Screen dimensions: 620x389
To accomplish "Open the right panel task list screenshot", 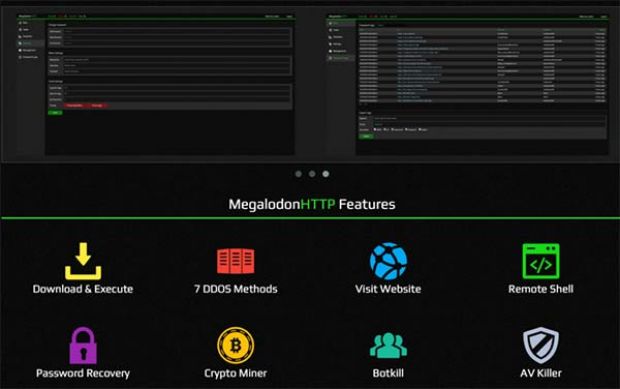I will 467,84.
